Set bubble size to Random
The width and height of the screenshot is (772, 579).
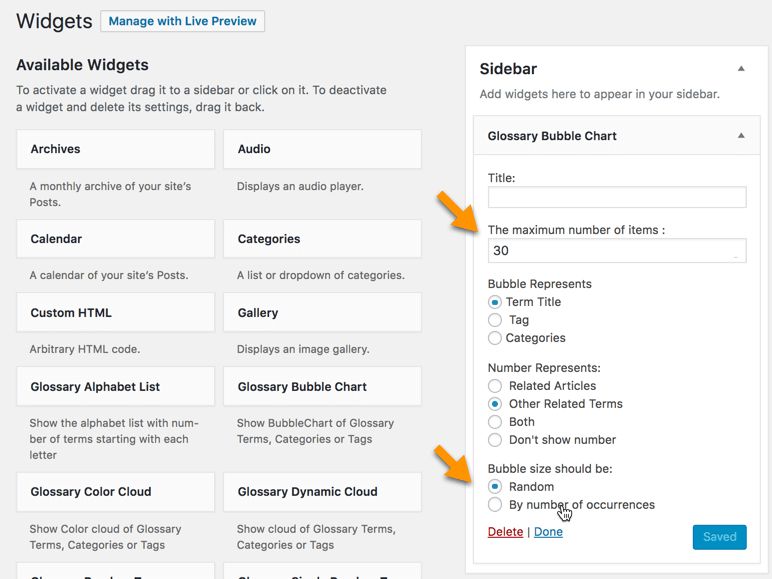495,487
